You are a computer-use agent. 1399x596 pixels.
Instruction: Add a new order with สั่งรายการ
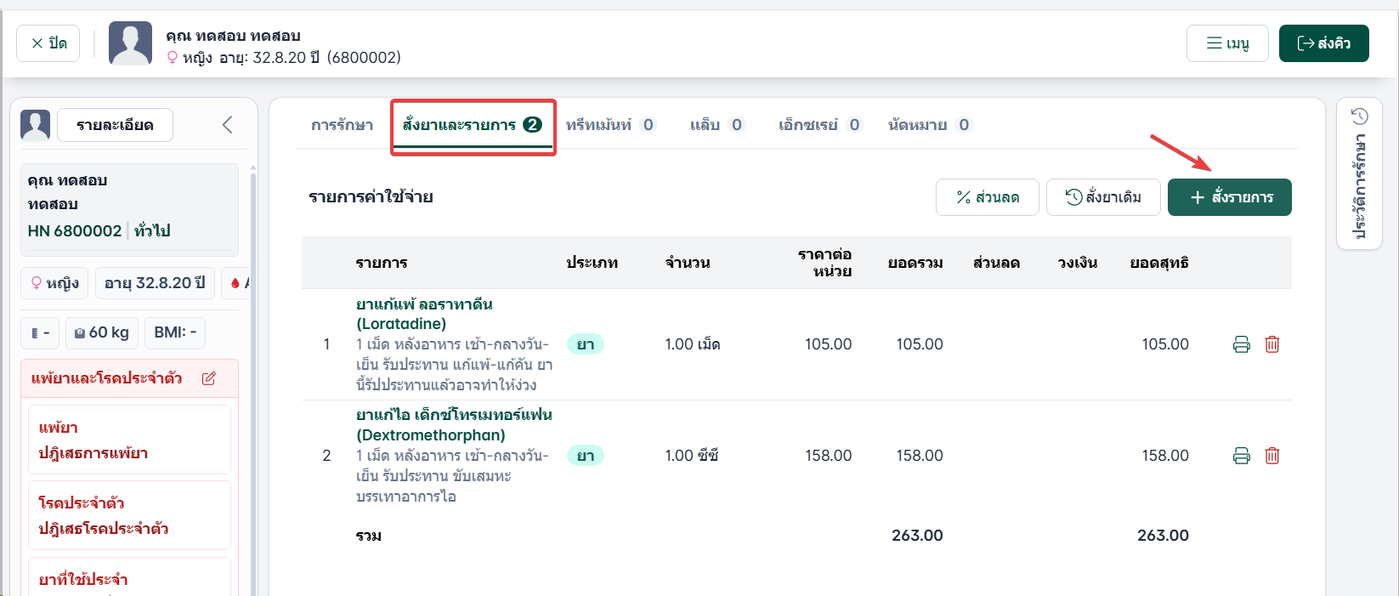pos(1230,197)
